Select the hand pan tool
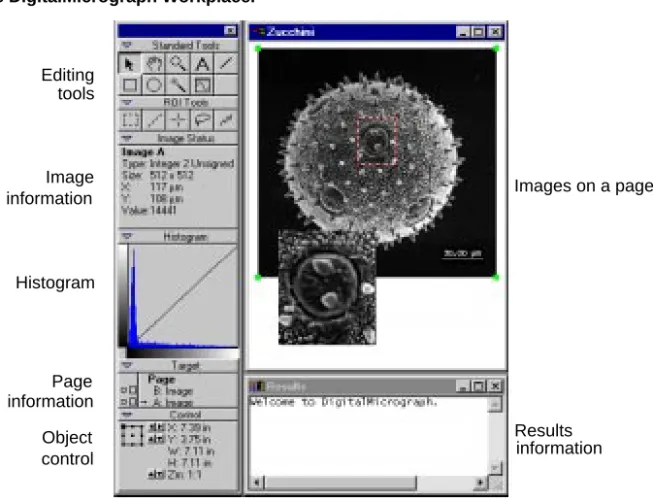This screenshot has height=502, width=653. click(x=154, y=64)
